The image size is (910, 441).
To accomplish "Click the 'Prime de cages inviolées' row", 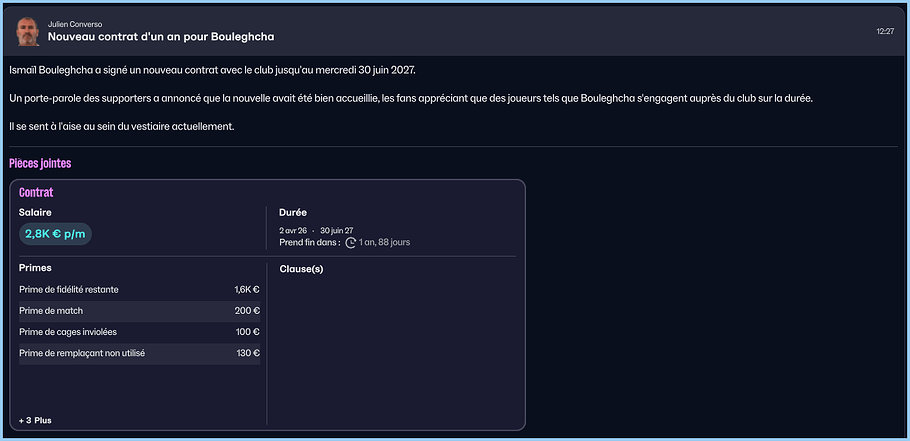I will tap(139, 332).
